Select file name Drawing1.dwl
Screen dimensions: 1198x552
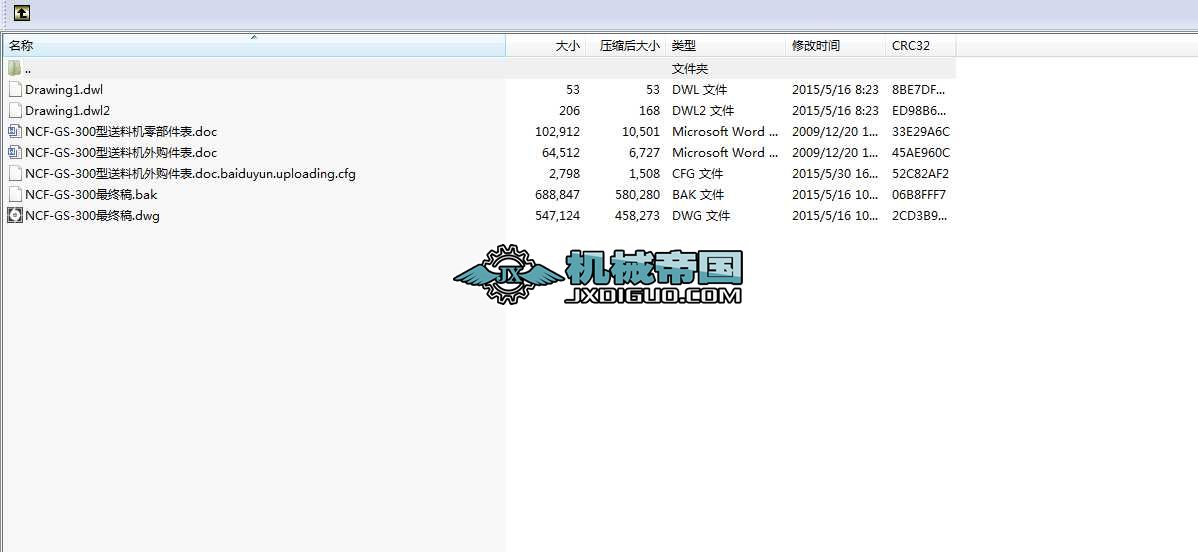tap(64, 89)
